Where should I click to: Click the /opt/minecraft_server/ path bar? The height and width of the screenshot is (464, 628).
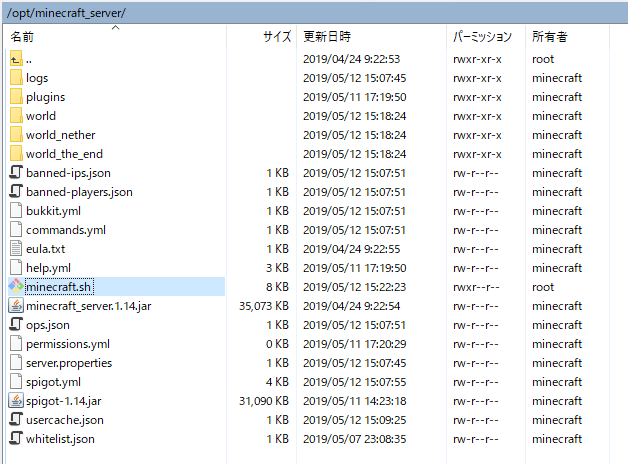pos(66,10)
